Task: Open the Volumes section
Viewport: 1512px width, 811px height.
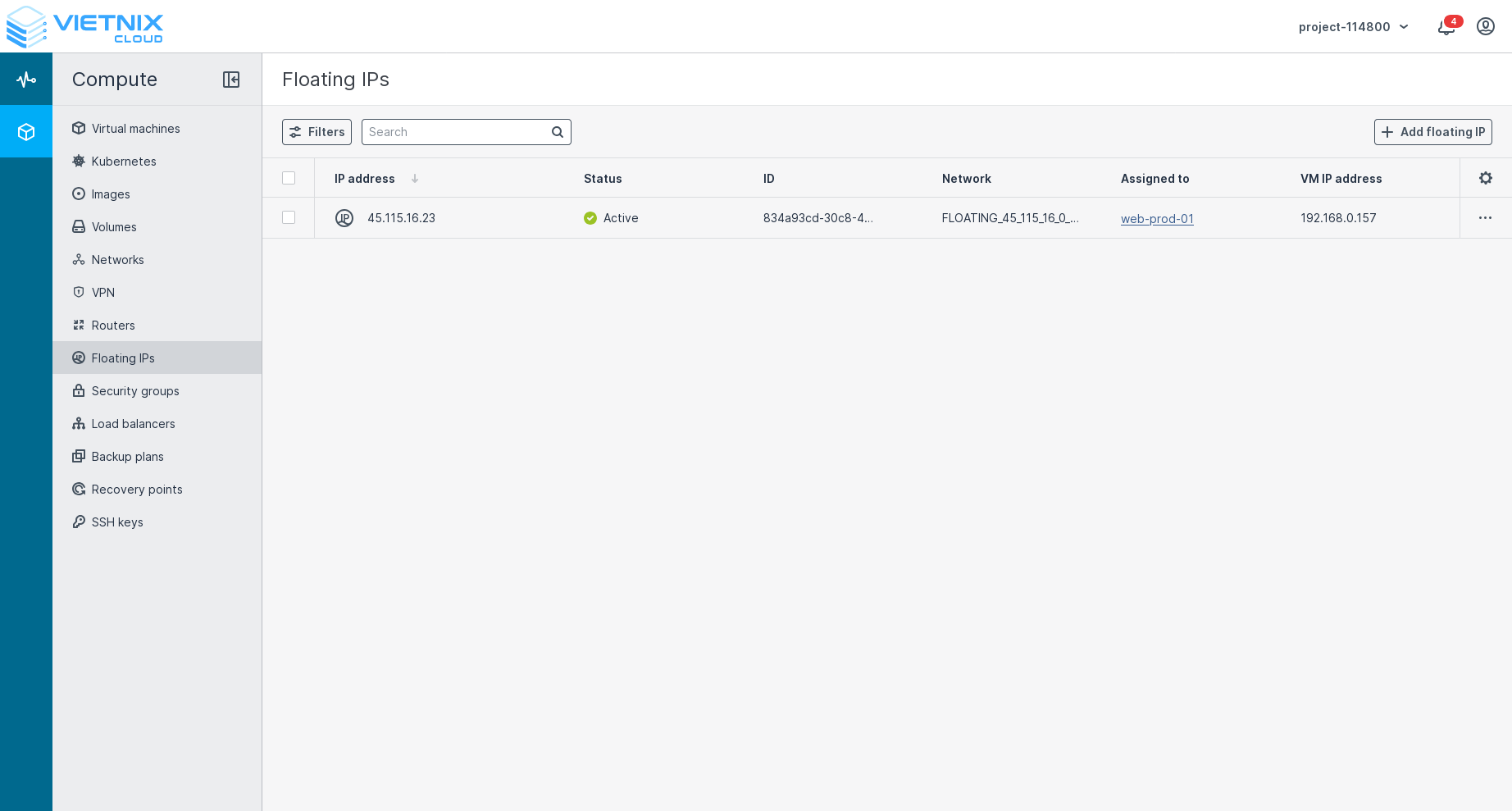Action: 114,226
